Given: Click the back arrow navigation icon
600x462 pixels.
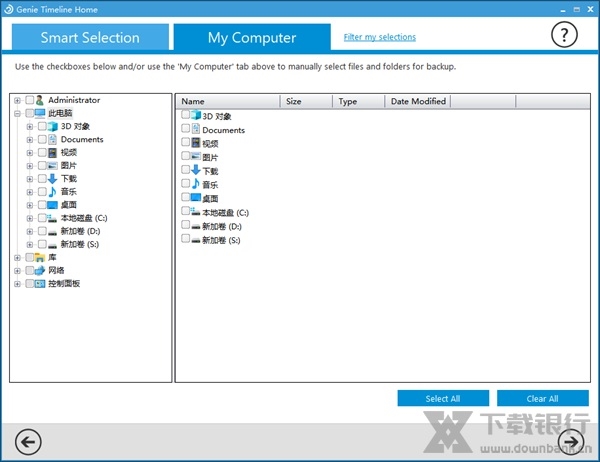Looking at the screenshot, I should pos(30,440).
